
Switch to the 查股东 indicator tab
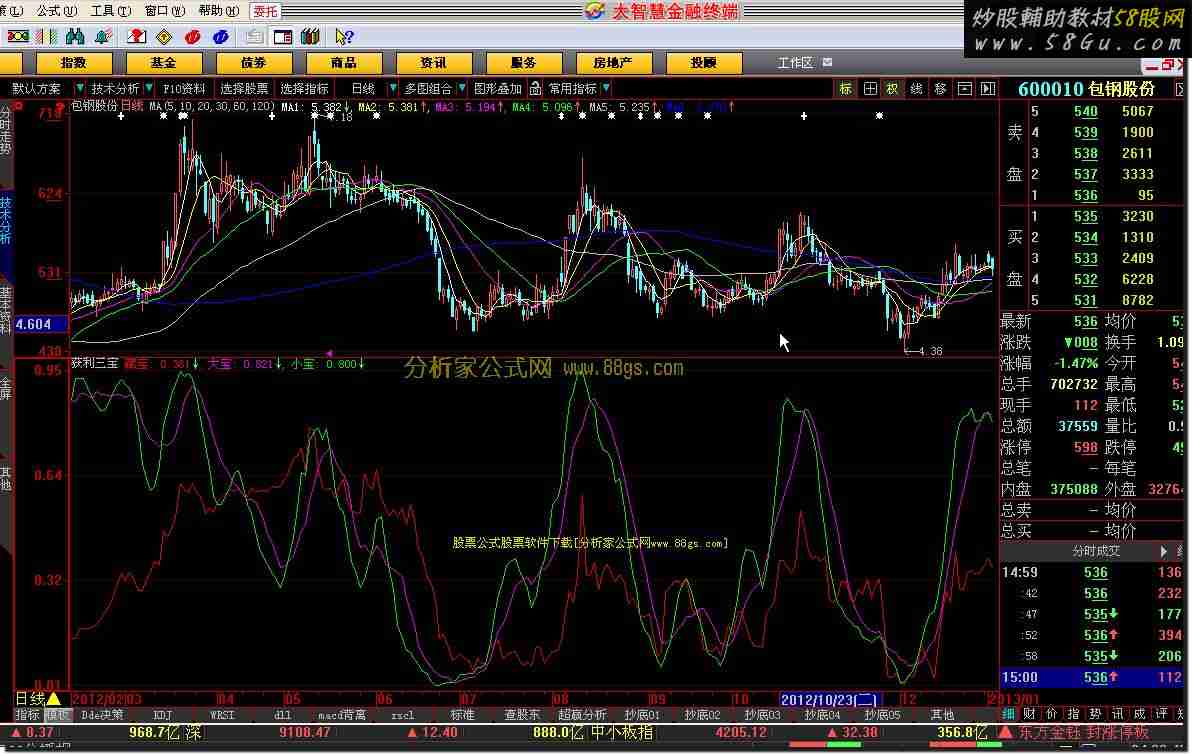tap(522, 715)
